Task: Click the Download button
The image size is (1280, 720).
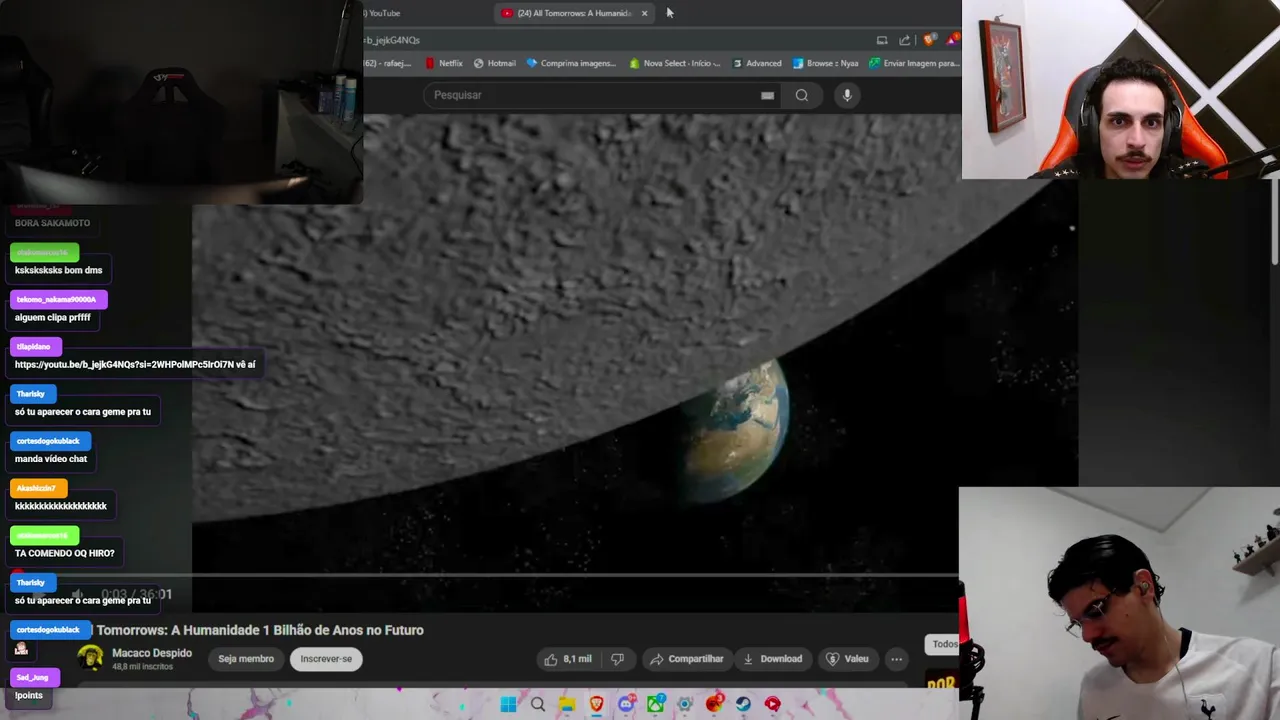Action: (772, 659)
